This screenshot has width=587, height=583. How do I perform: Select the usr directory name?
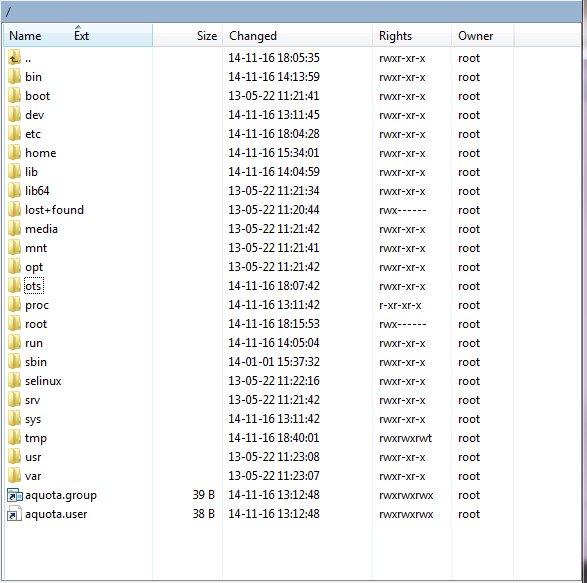[33, 457]
